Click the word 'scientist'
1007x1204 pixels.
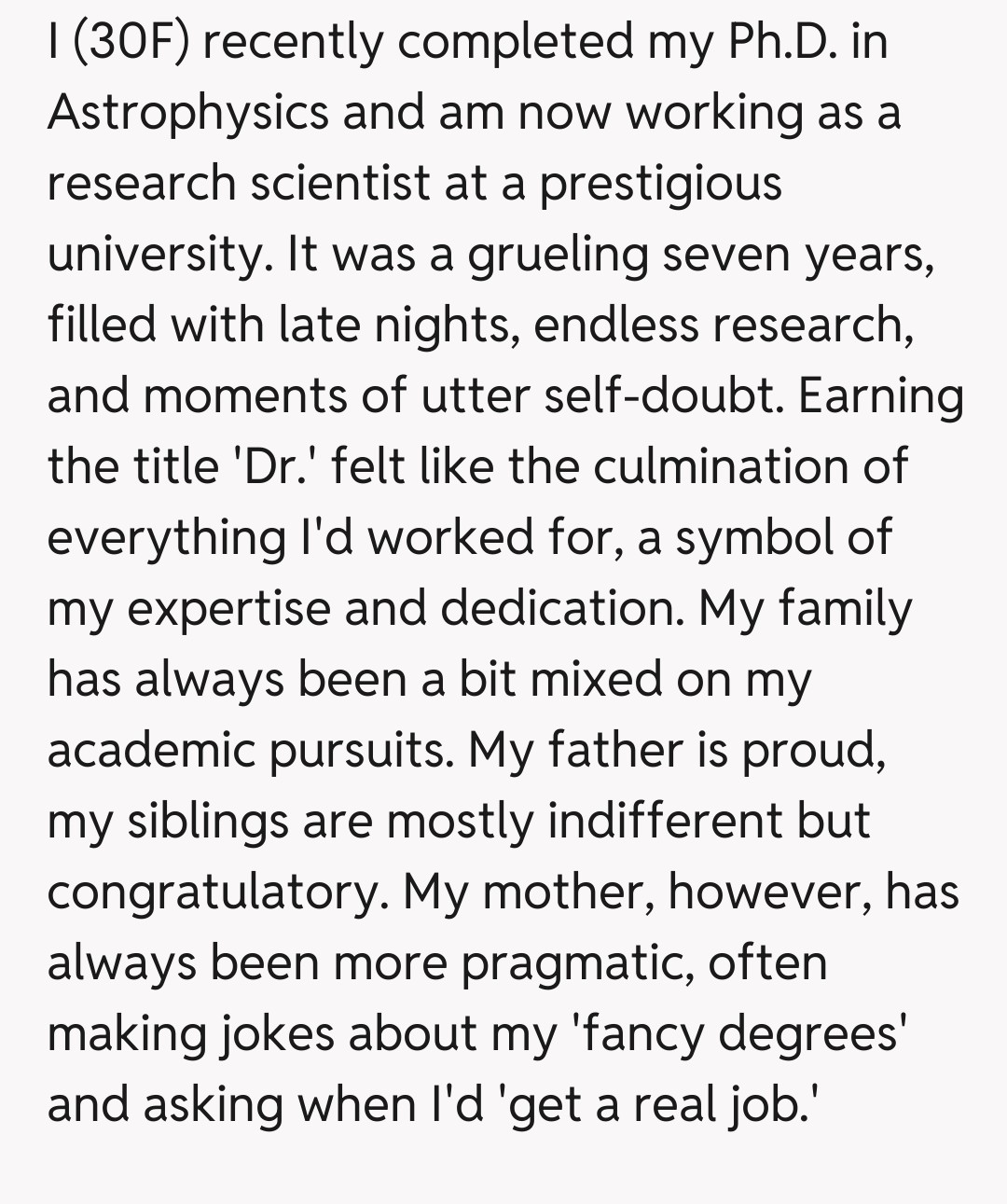click(x=340, y=184)
